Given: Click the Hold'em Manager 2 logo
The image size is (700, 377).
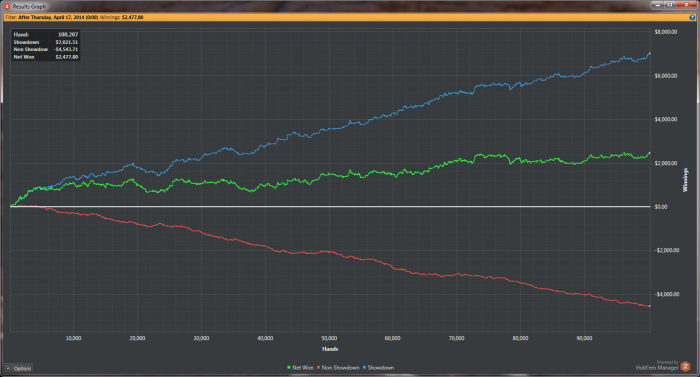Looking at the screenshot, I should pos(685,366).
